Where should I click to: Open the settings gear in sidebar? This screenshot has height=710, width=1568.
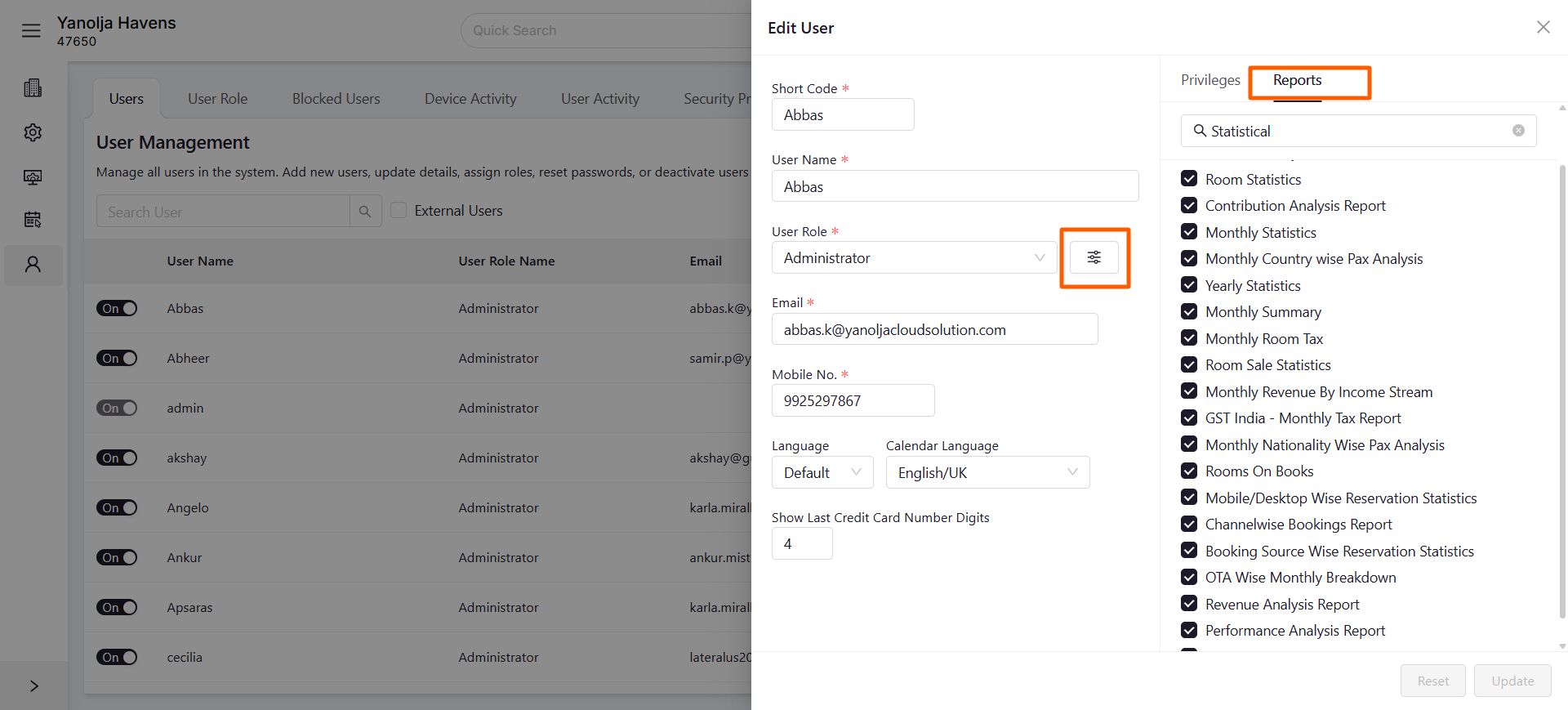coord(33,132)
